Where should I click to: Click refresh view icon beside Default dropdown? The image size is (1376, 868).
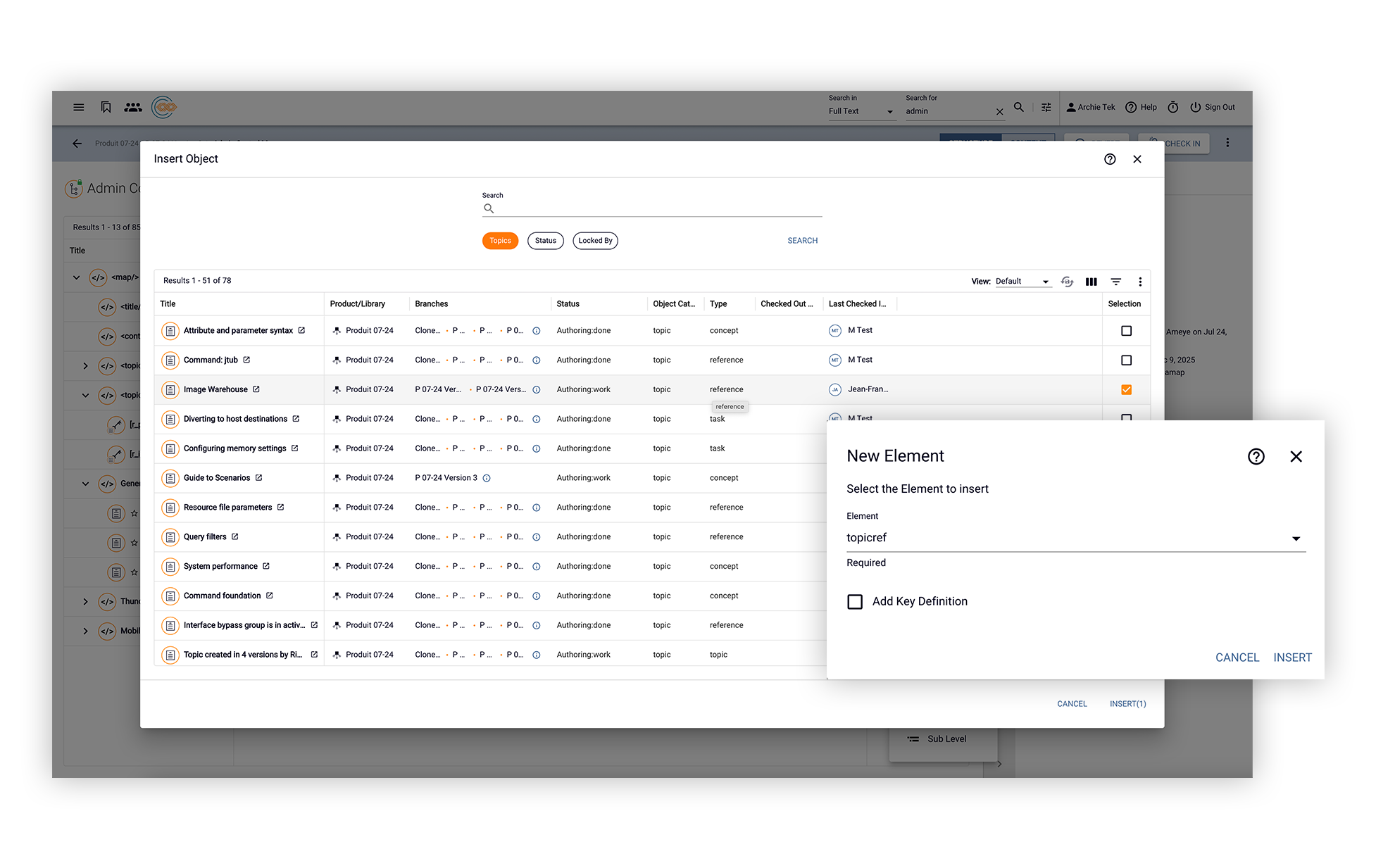pyautogui.click(x=1067, y=282)
